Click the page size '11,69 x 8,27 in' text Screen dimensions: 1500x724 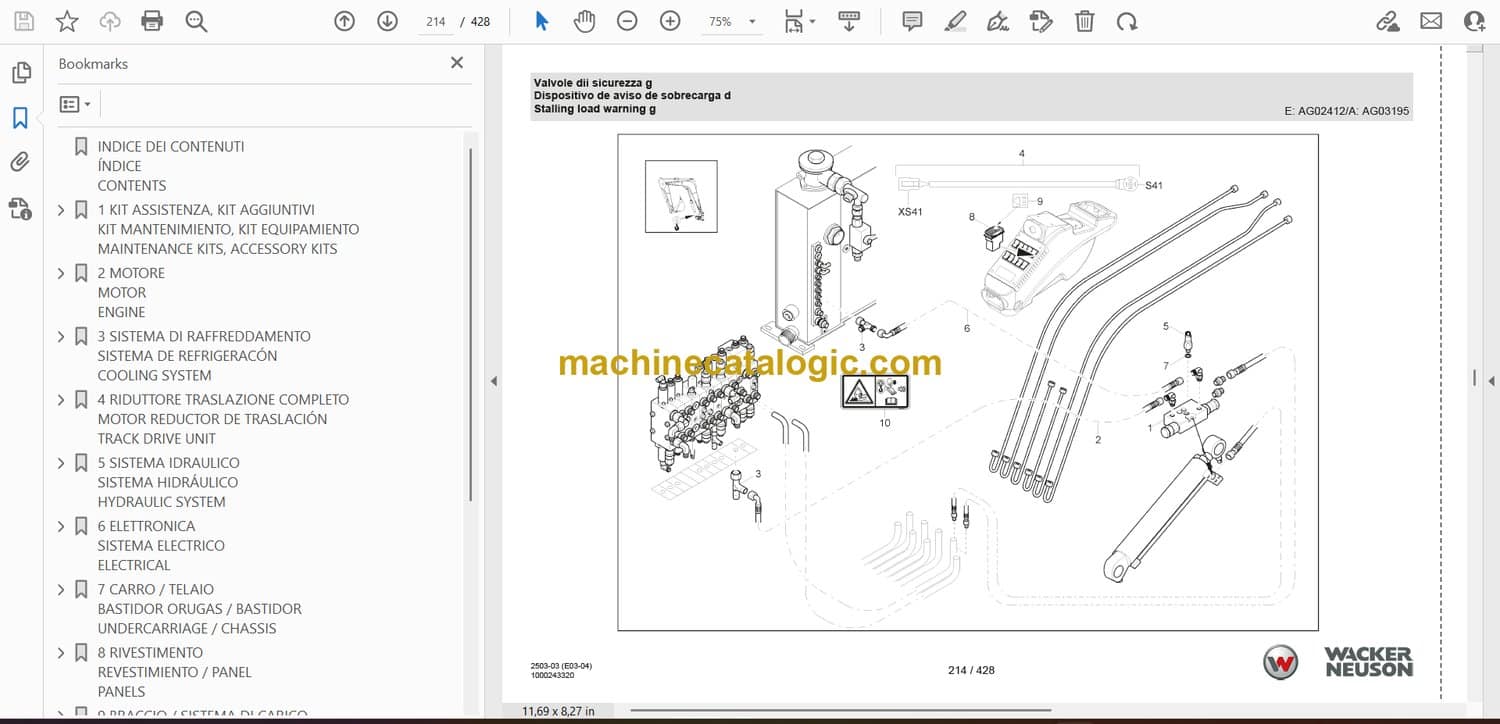coord(558,711)
